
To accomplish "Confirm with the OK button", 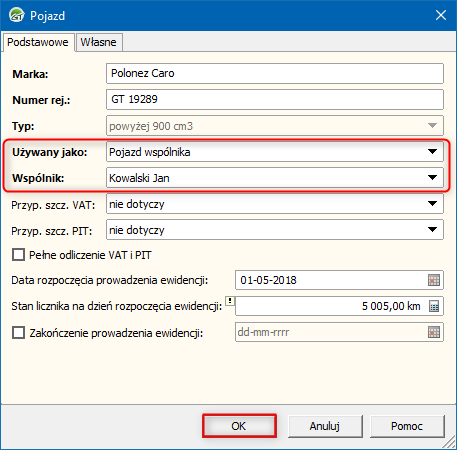I will (239, 426).
